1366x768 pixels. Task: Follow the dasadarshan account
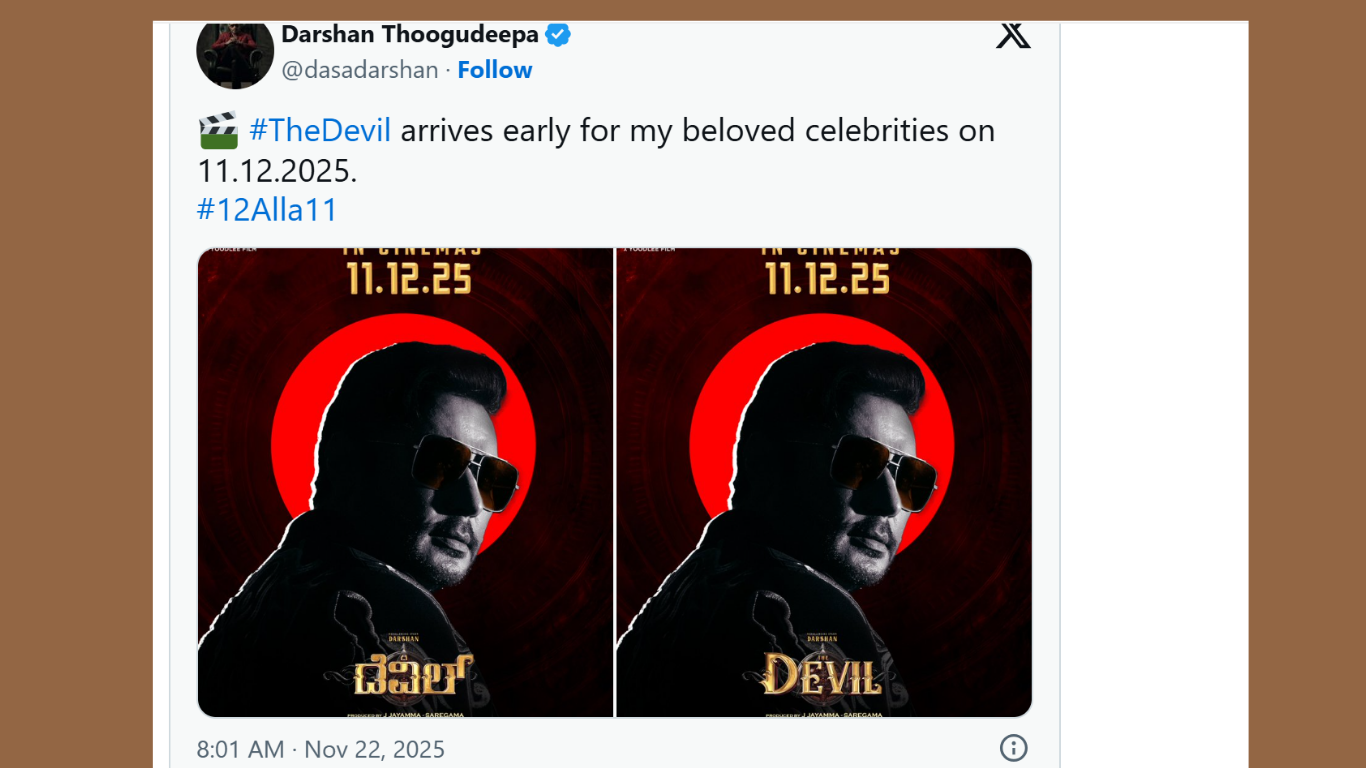click(x=495, y=70)
